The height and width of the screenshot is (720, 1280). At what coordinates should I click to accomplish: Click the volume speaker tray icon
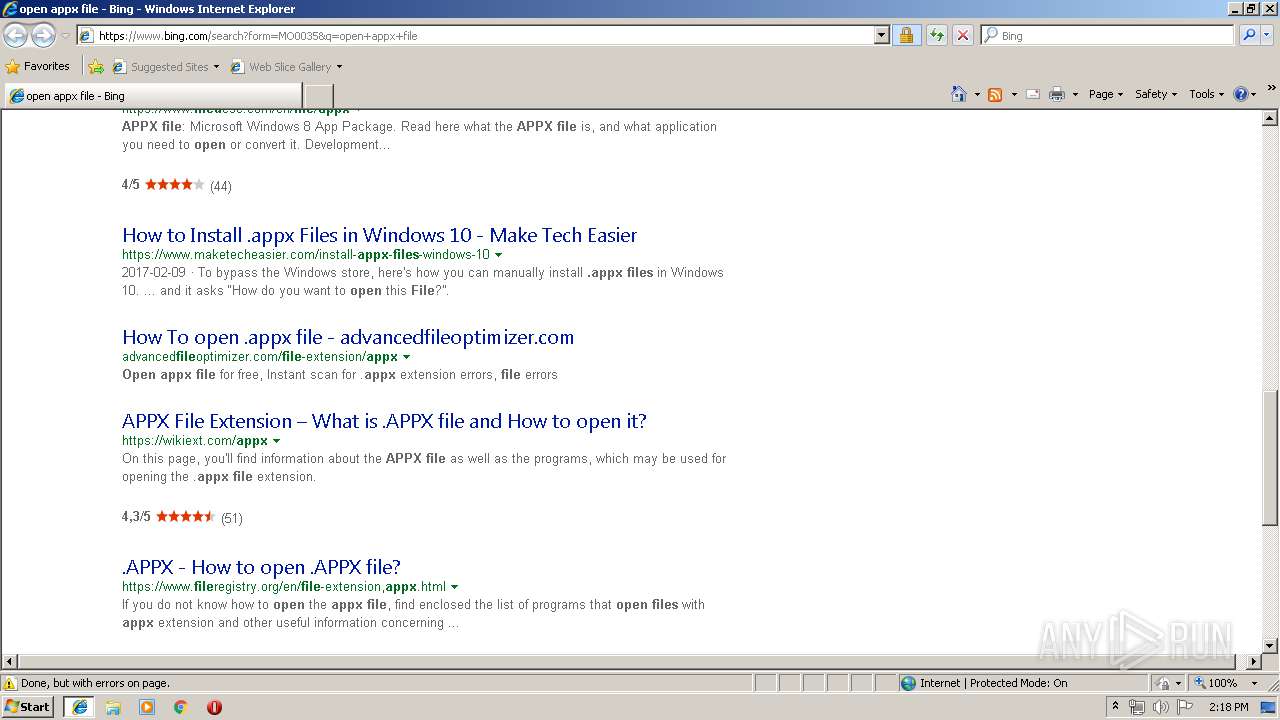[x=1160, y=707]
